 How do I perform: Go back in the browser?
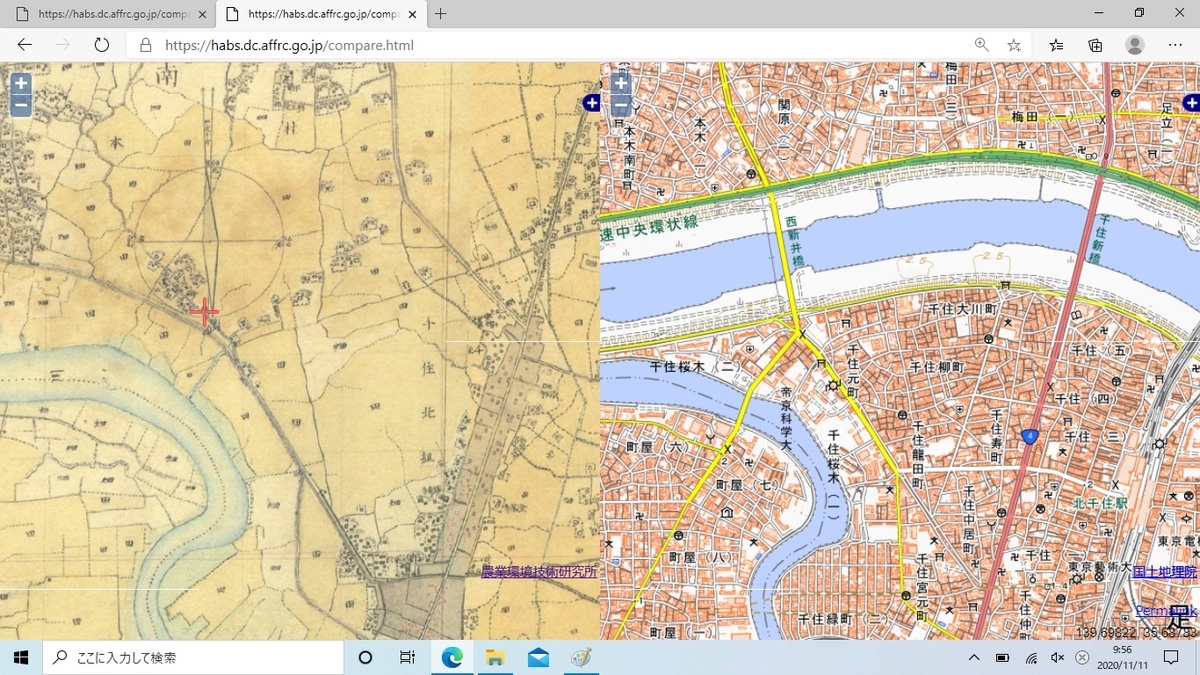25,45
